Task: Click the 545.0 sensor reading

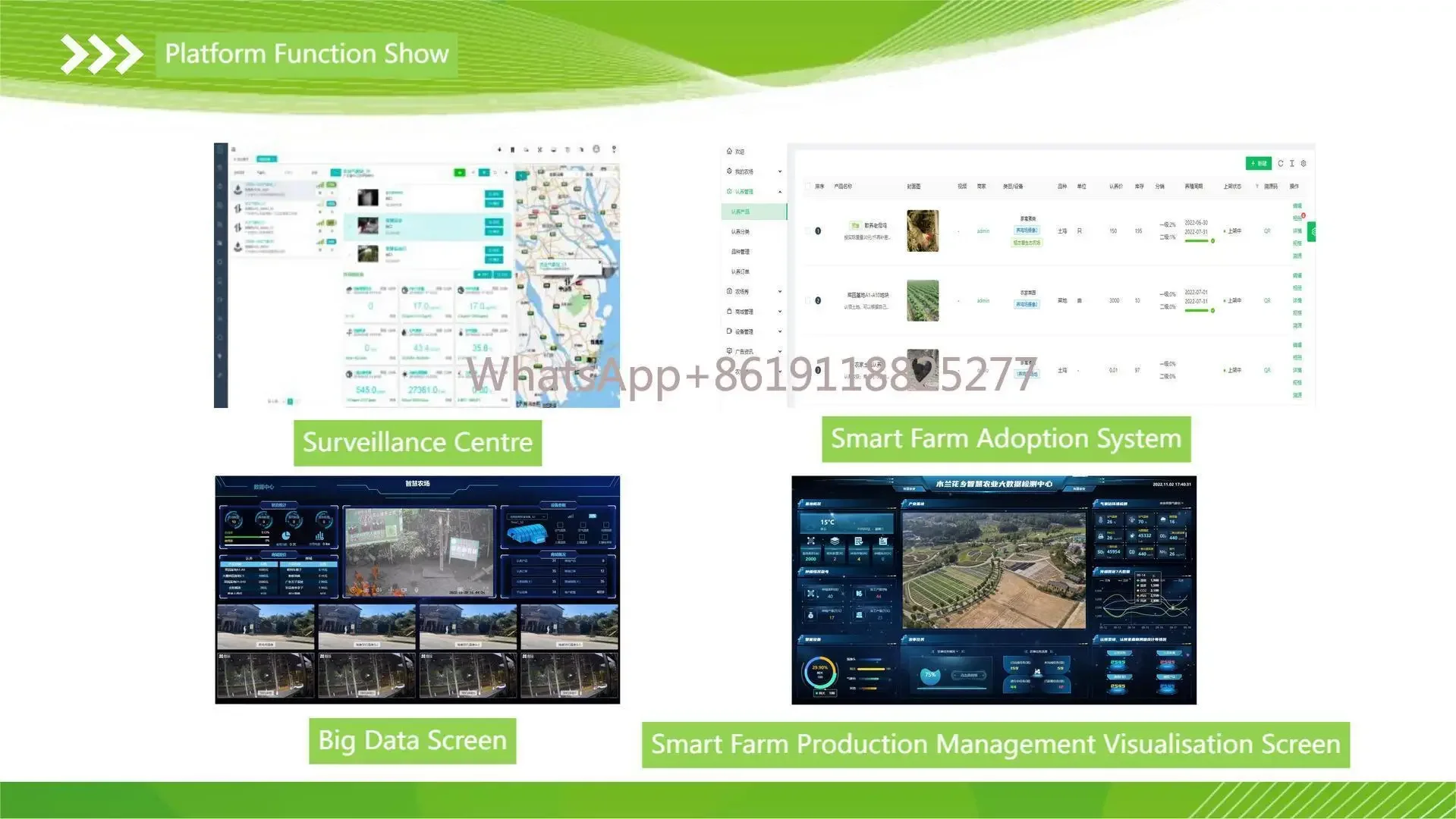Action: pyautogui.click(x=366, y=390)
